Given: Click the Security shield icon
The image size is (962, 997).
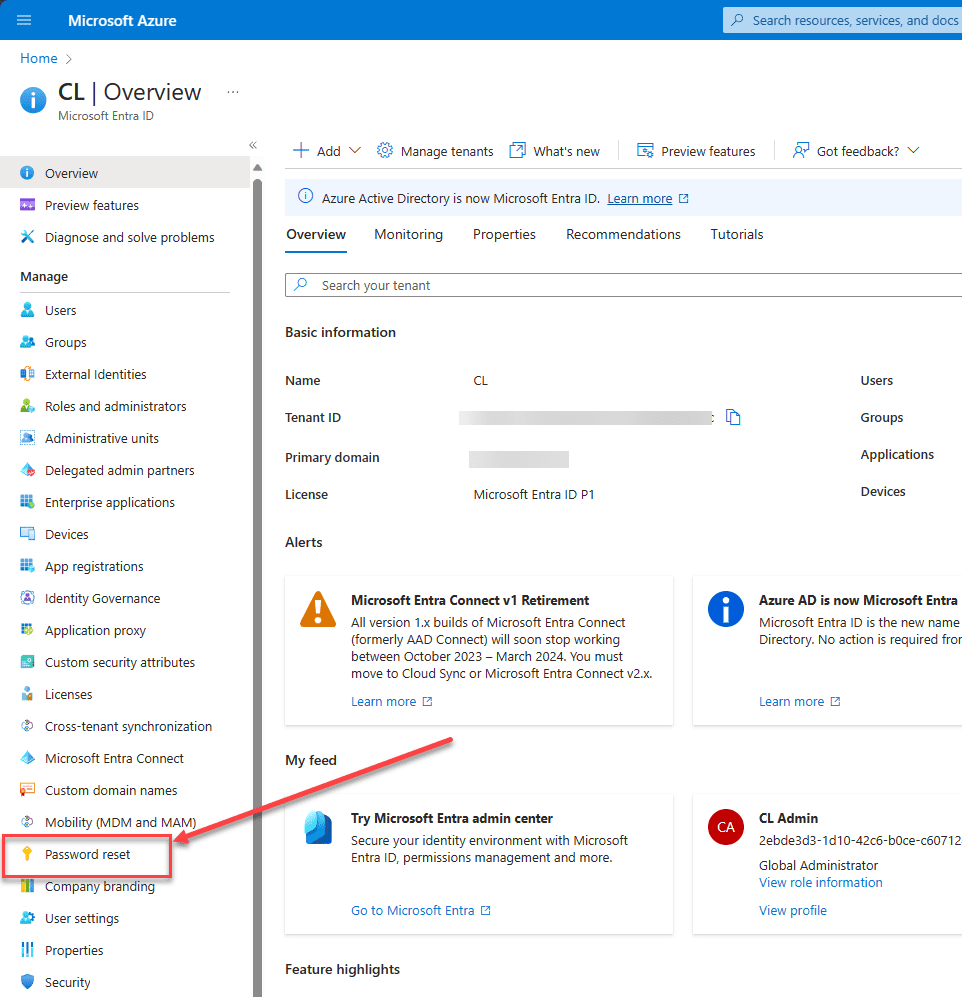Looking at the screenshot, I should point(27,982).
